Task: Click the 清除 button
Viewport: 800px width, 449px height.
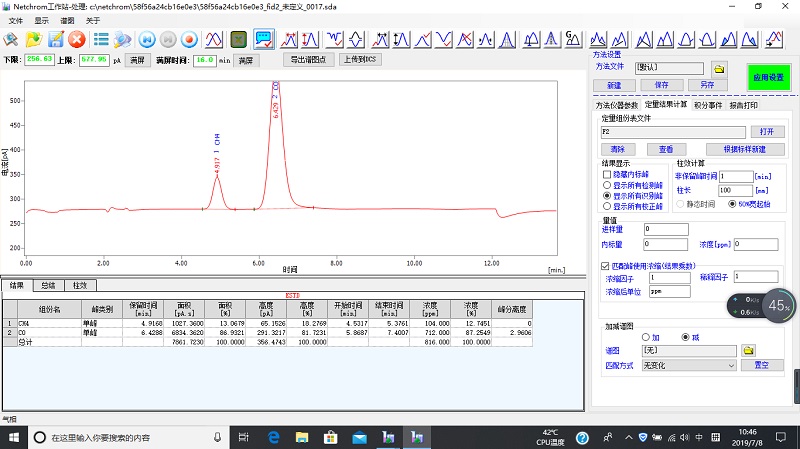Action: pos(618,149)
